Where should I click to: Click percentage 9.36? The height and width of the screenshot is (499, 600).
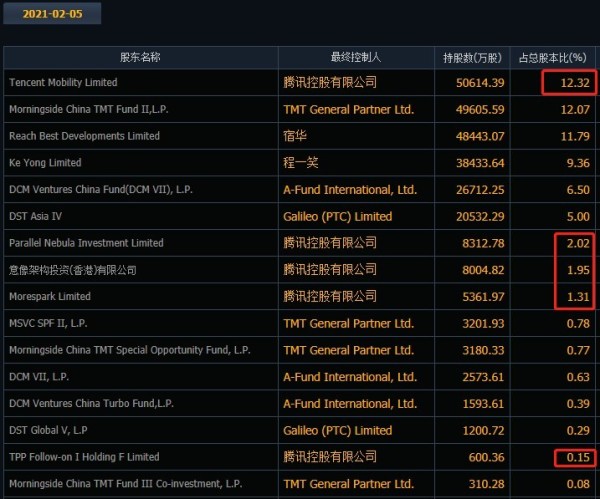pos(578,163)
